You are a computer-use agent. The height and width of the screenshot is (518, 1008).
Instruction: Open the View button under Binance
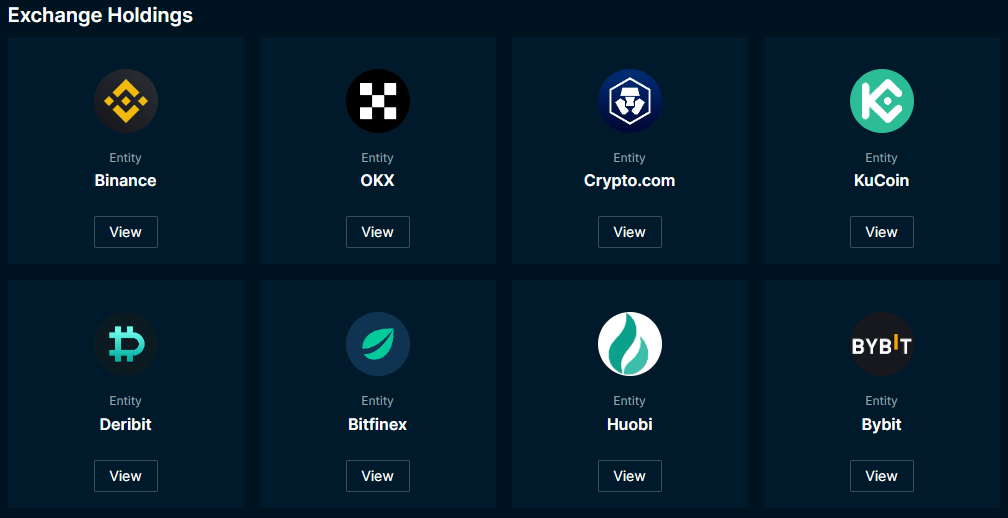(125, 232)
